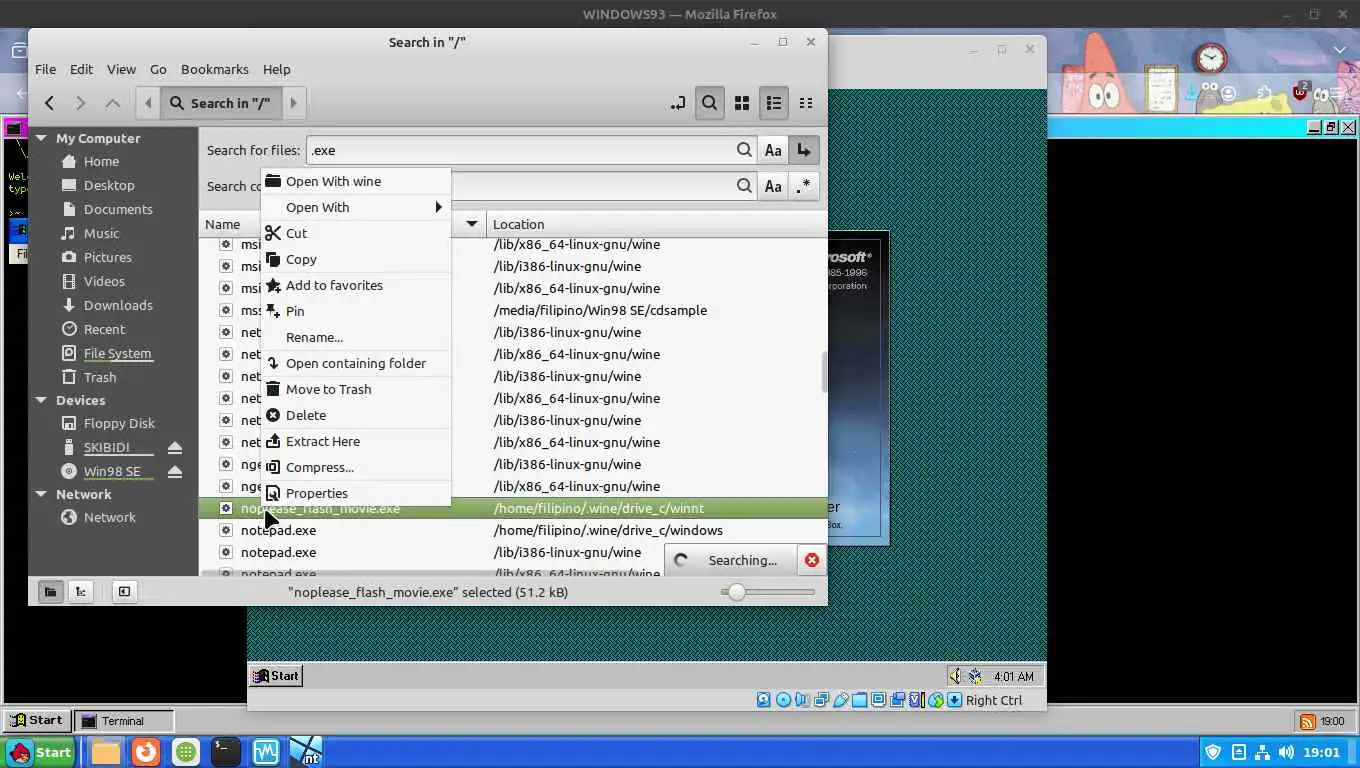Open Downloads in the sidebar
1360x768 pixels.
(x=118, y=305)
